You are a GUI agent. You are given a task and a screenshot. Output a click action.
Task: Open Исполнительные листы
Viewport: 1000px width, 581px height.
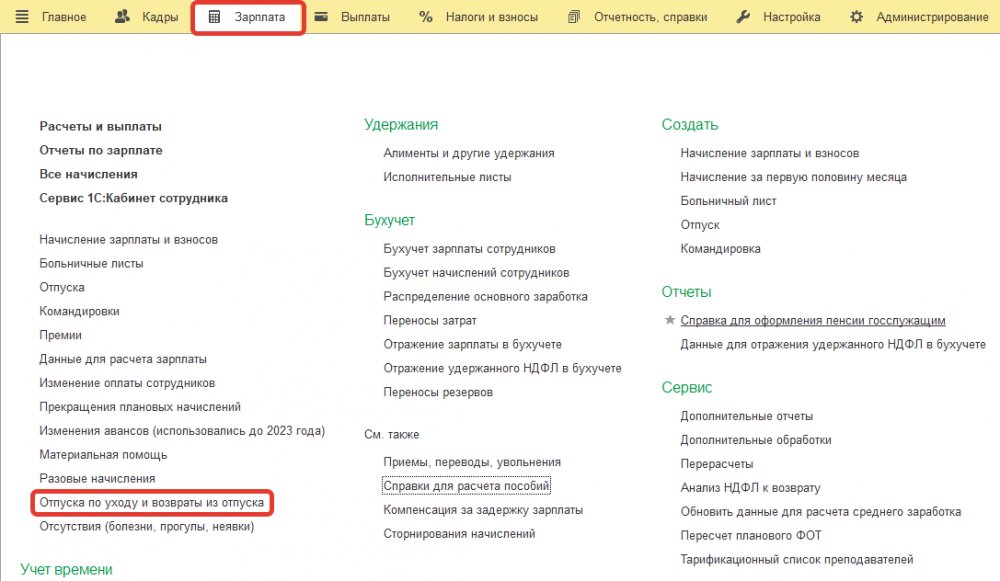[x=447, y=177]
